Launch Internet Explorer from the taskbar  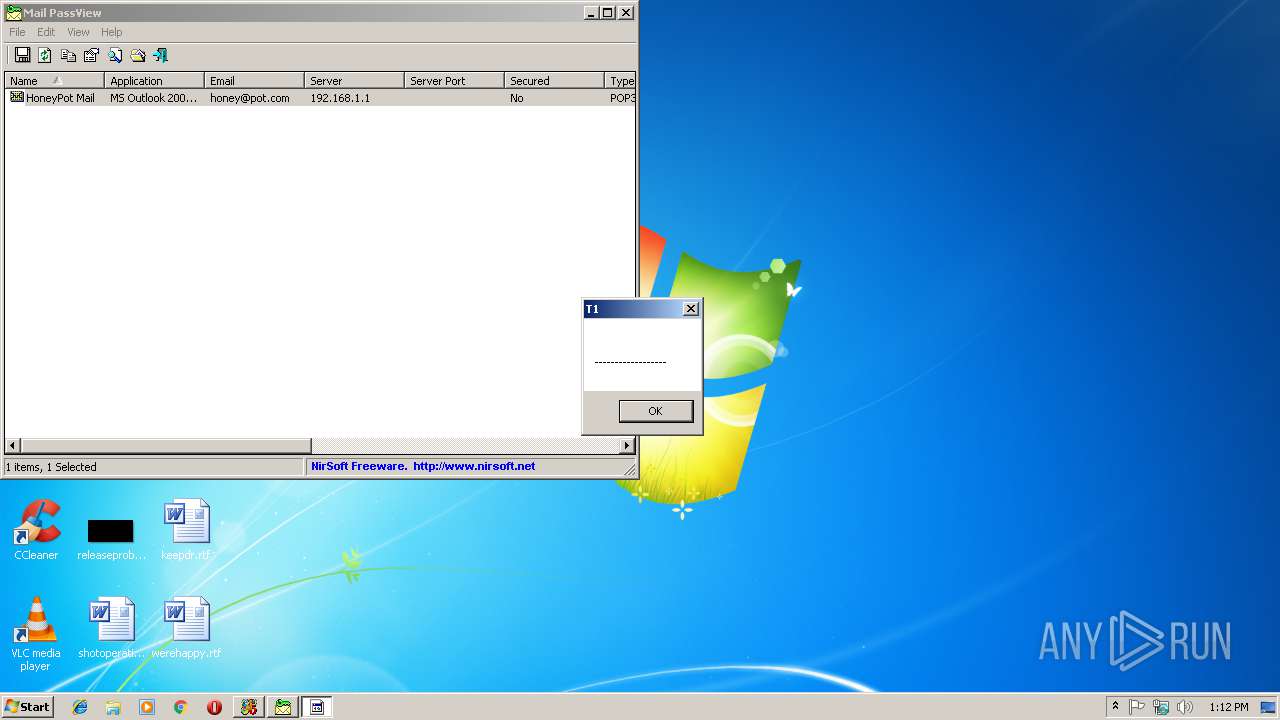coord(80,707)
